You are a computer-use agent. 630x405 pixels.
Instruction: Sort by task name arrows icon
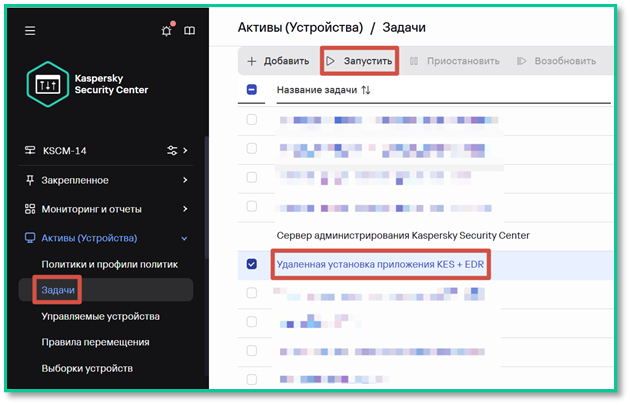click(366, 90)
